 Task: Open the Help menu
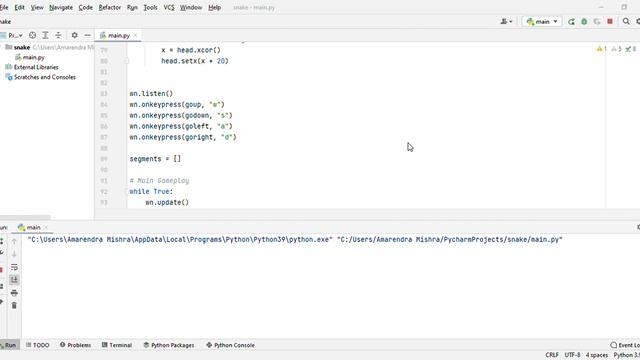pyautogui.click(x=214, y=7)
